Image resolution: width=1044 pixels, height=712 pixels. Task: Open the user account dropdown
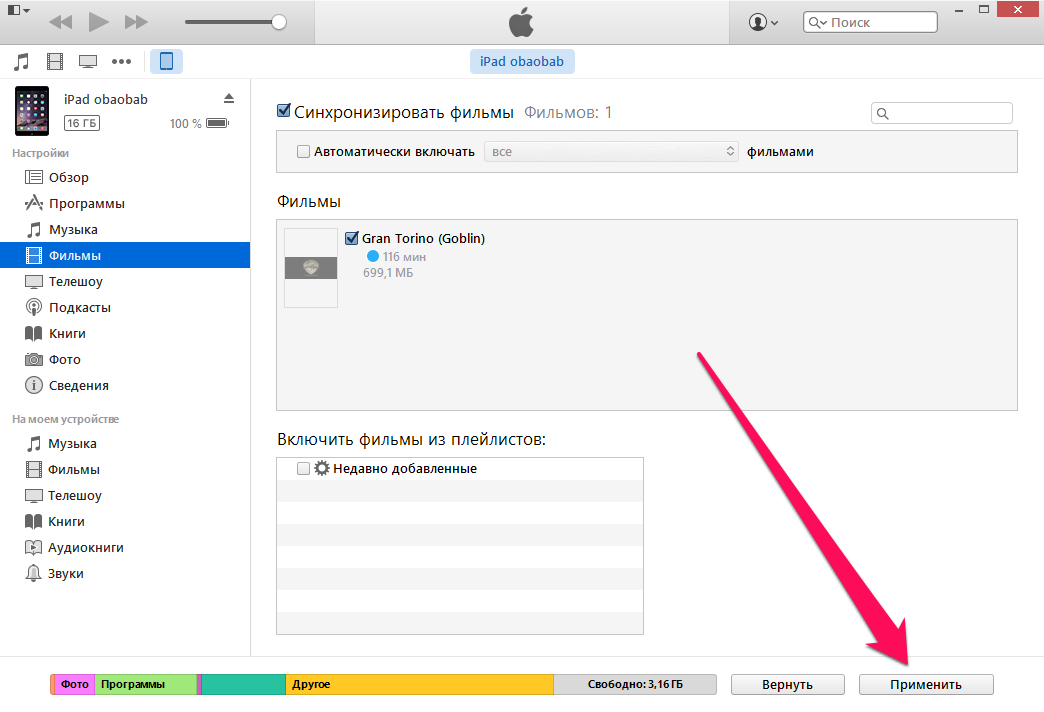point(763,22)
